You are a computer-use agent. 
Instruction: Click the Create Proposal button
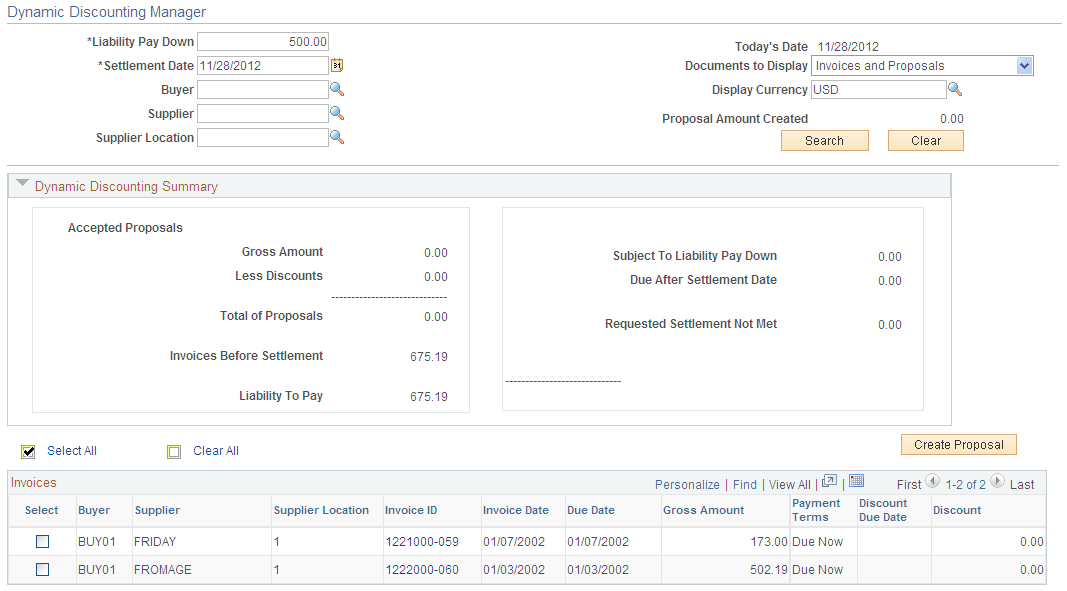958,444
